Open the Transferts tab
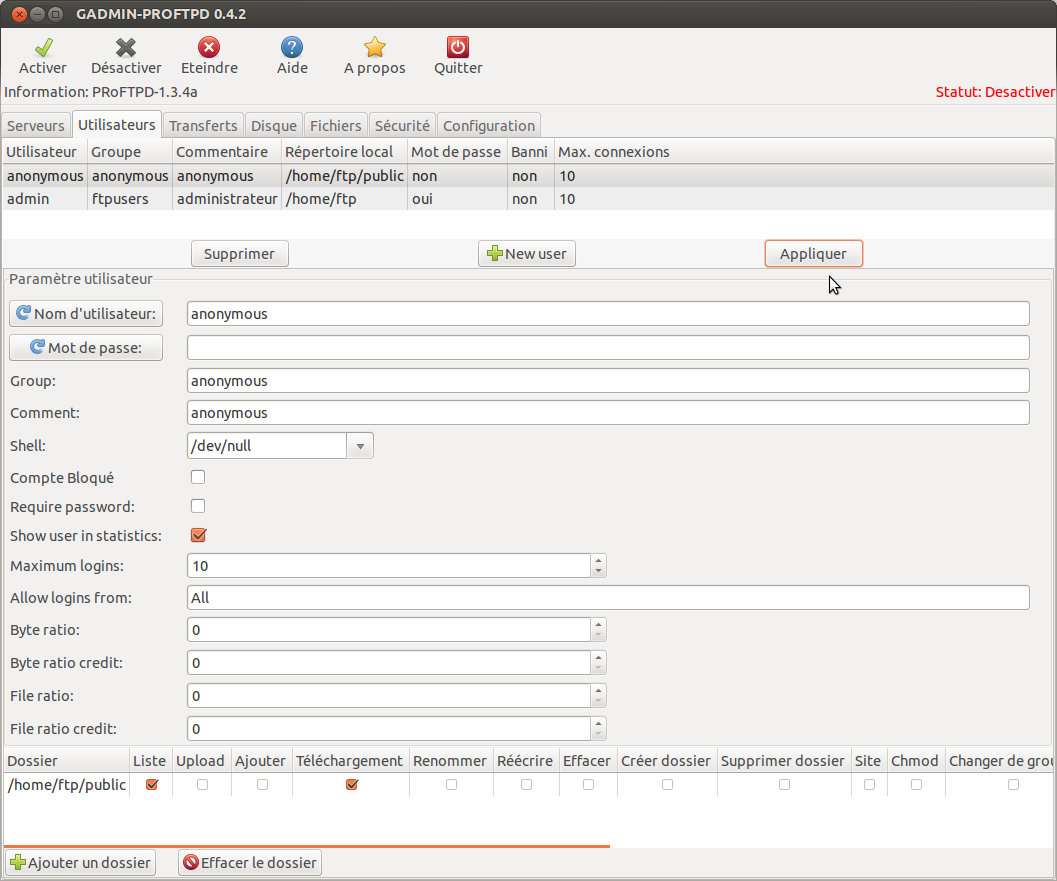1057x881 pixels. 203,126
